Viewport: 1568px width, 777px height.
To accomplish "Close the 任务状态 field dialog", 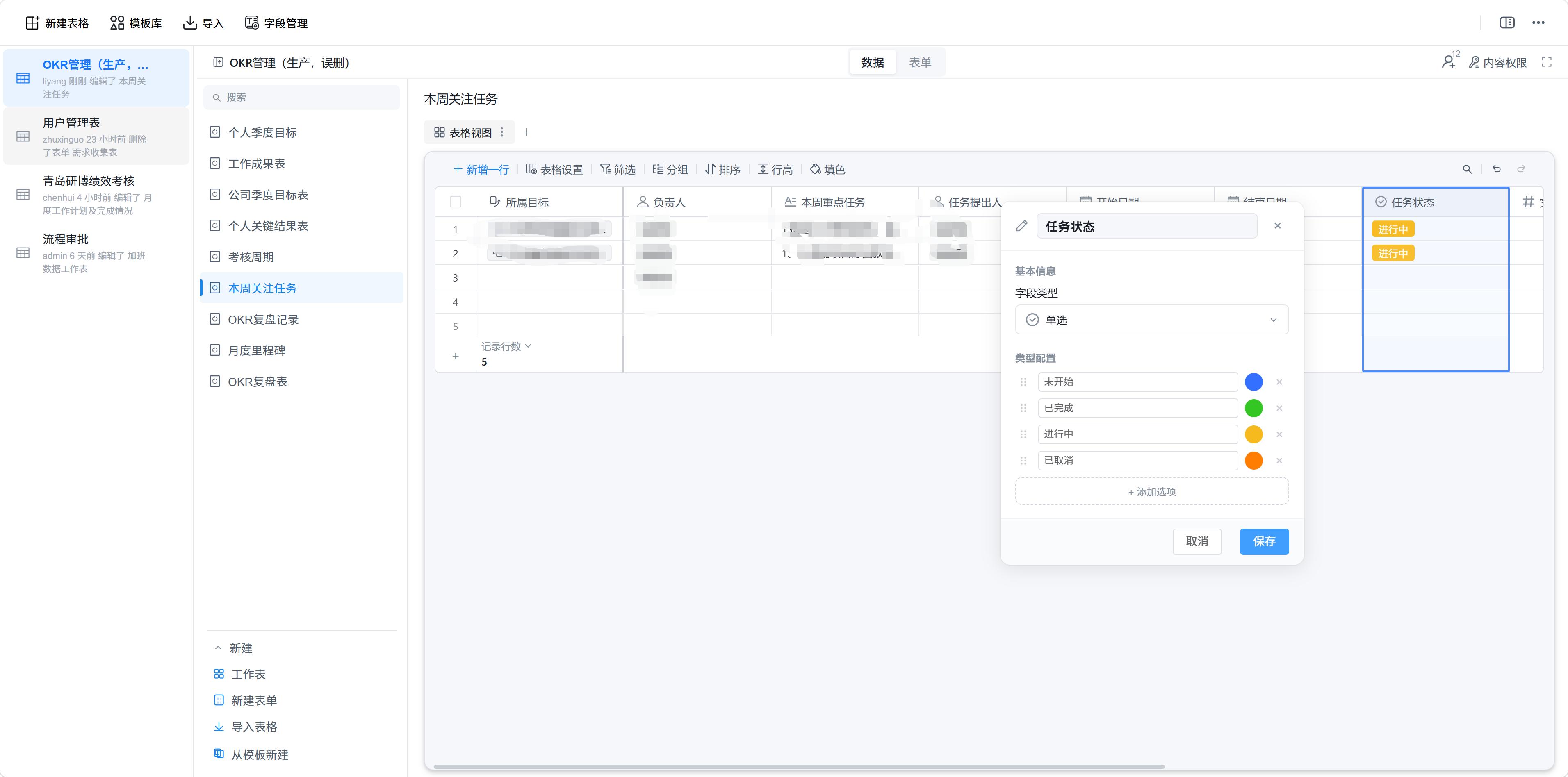I will coord(1278,226).
